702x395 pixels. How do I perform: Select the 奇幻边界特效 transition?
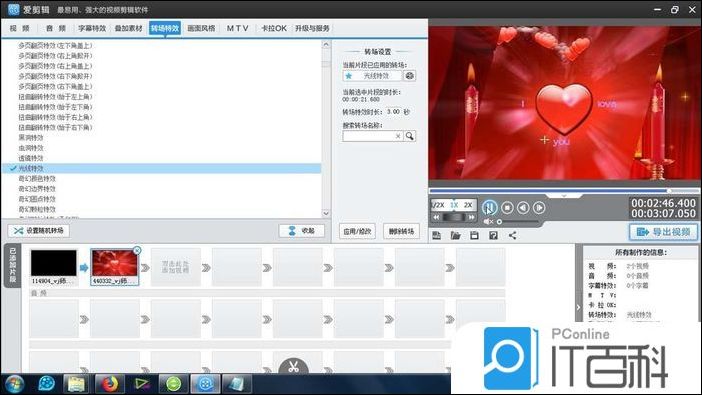[37, 189]
